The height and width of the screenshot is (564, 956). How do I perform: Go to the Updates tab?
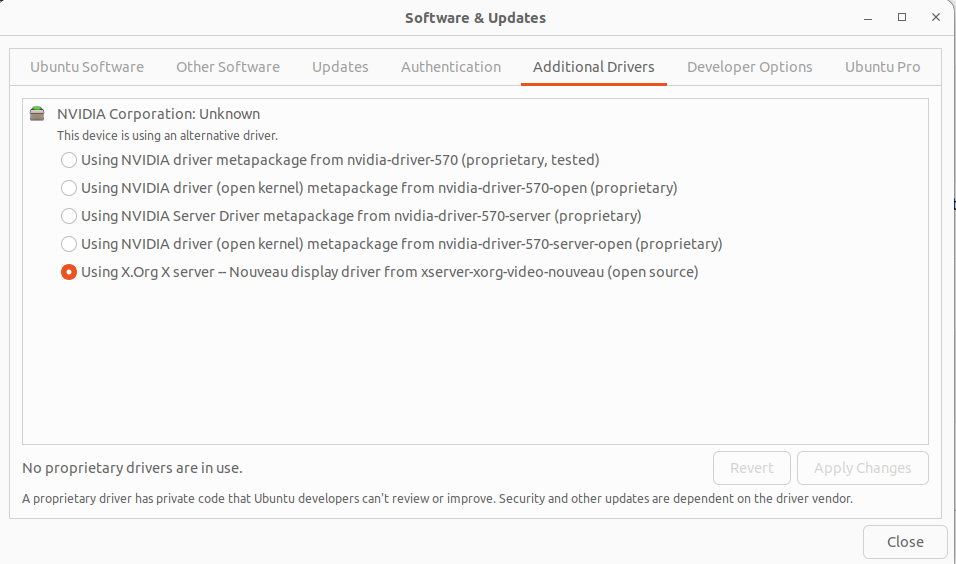340,67
